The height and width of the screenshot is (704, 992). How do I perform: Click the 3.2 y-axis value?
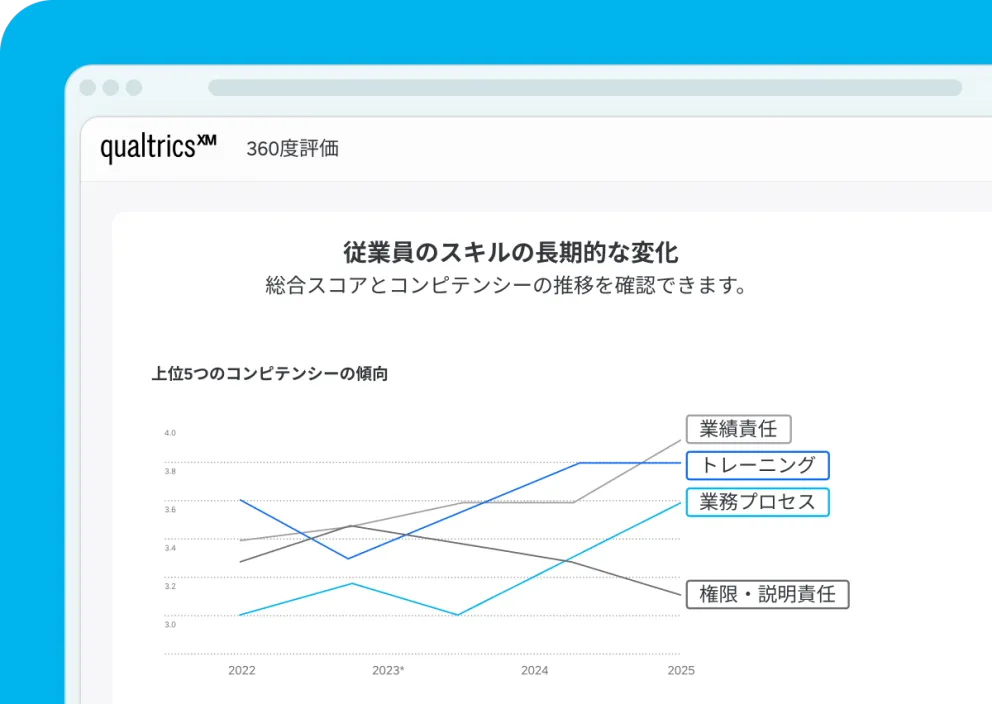click(170, 586)
